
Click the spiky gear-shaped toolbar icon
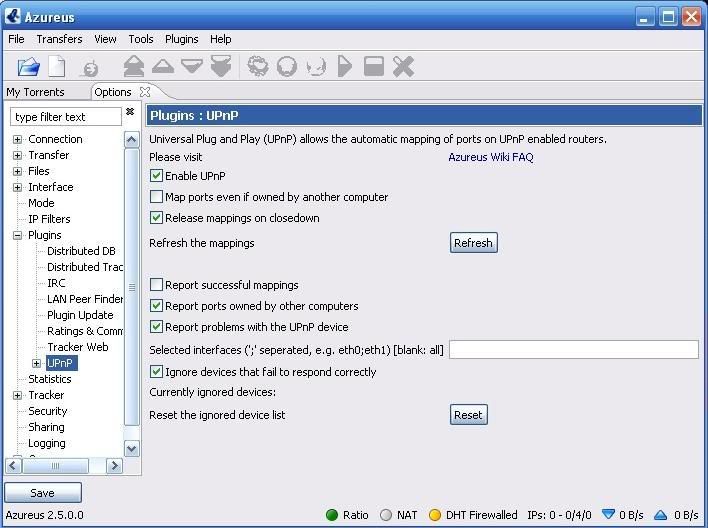258,66
